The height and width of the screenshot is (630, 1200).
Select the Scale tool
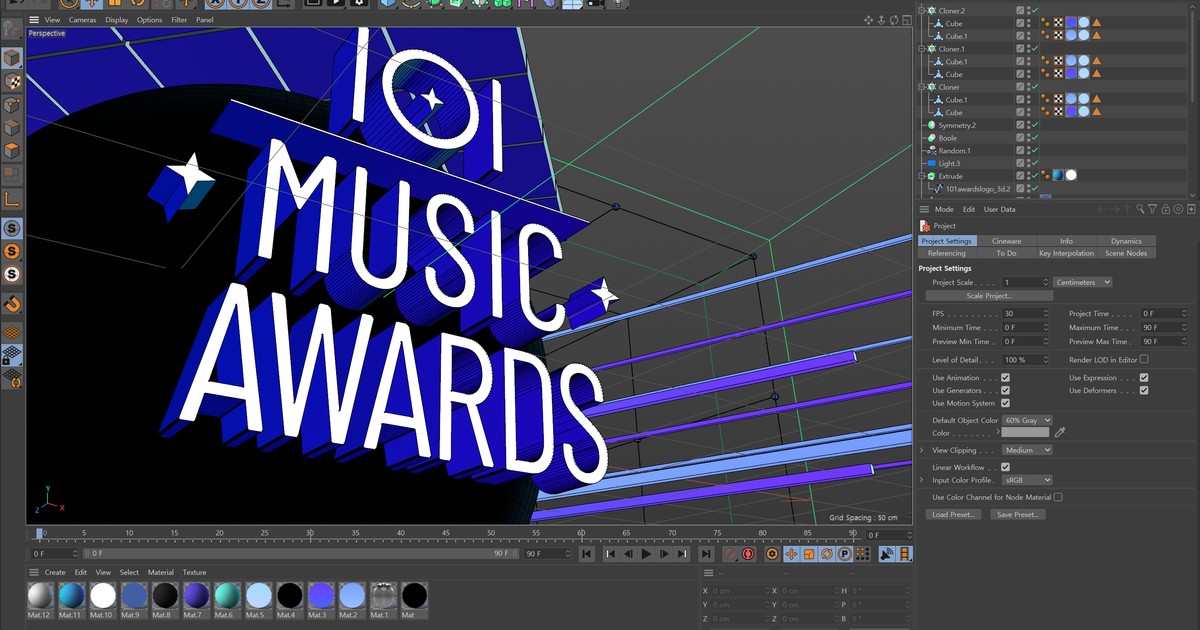pos(113,5)
